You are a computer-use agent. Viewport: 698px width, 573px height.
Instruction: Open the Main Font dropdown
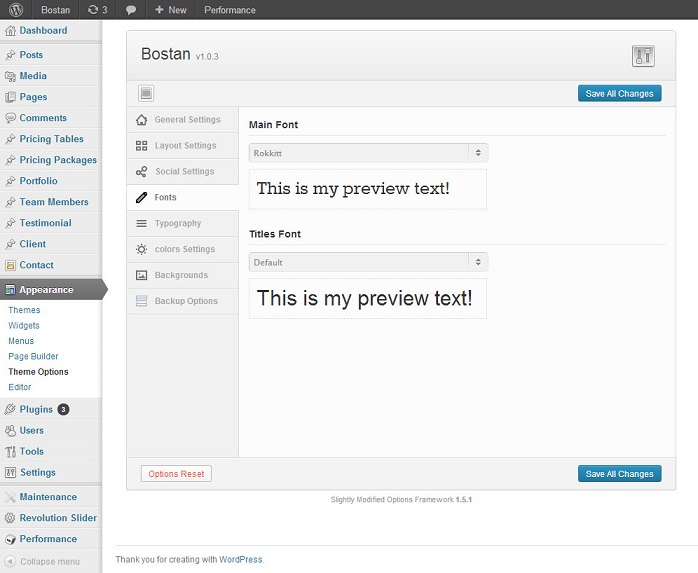(368, 153)
